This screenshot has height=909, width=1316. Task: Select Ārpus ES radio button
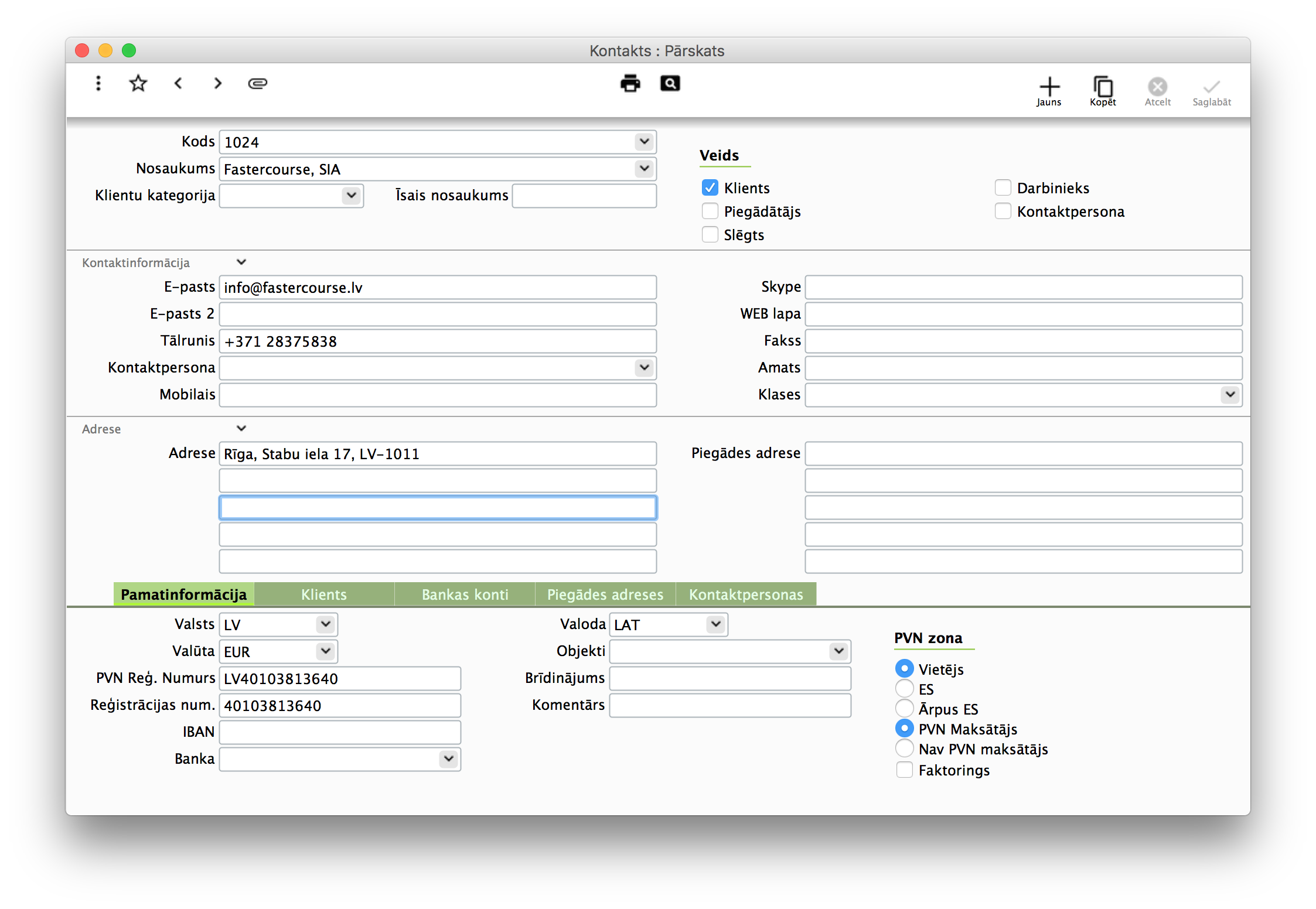click(x=904, y=709)
